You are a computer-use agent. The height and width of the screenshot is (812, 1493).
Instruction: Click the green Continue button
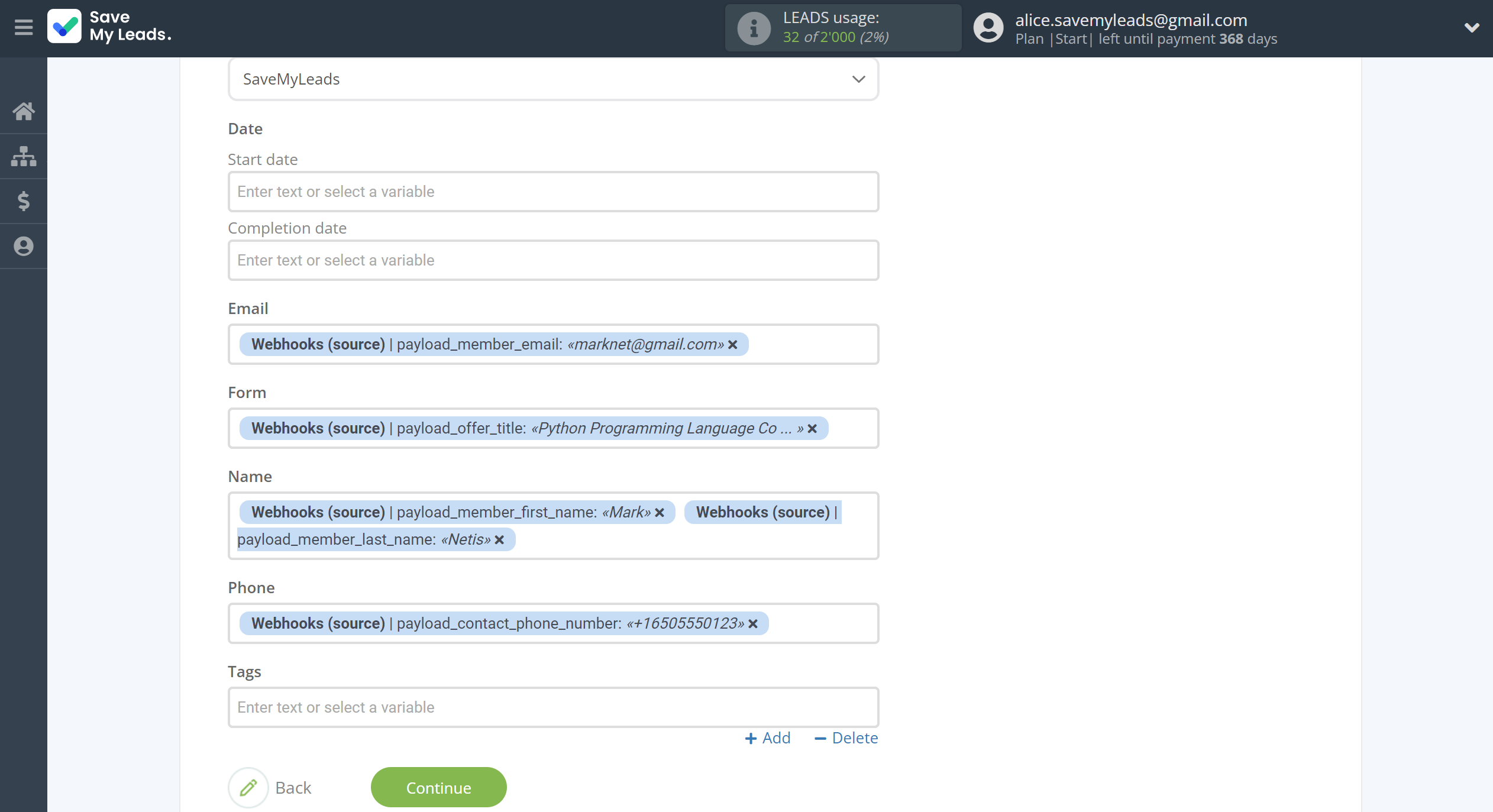[x=439, y=787]
